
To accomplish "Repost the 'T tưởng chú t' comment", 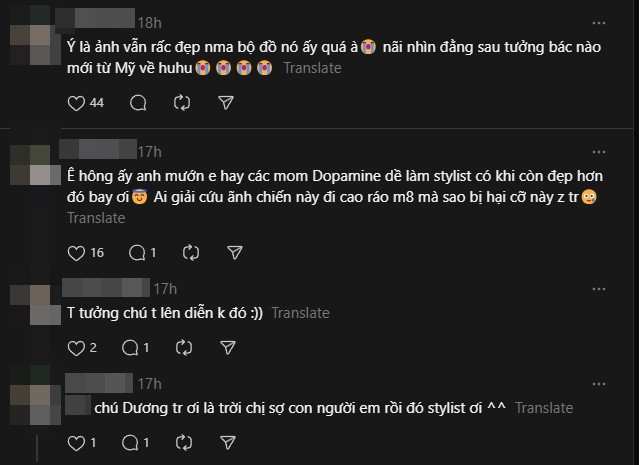I will click(x=182, y=348).
